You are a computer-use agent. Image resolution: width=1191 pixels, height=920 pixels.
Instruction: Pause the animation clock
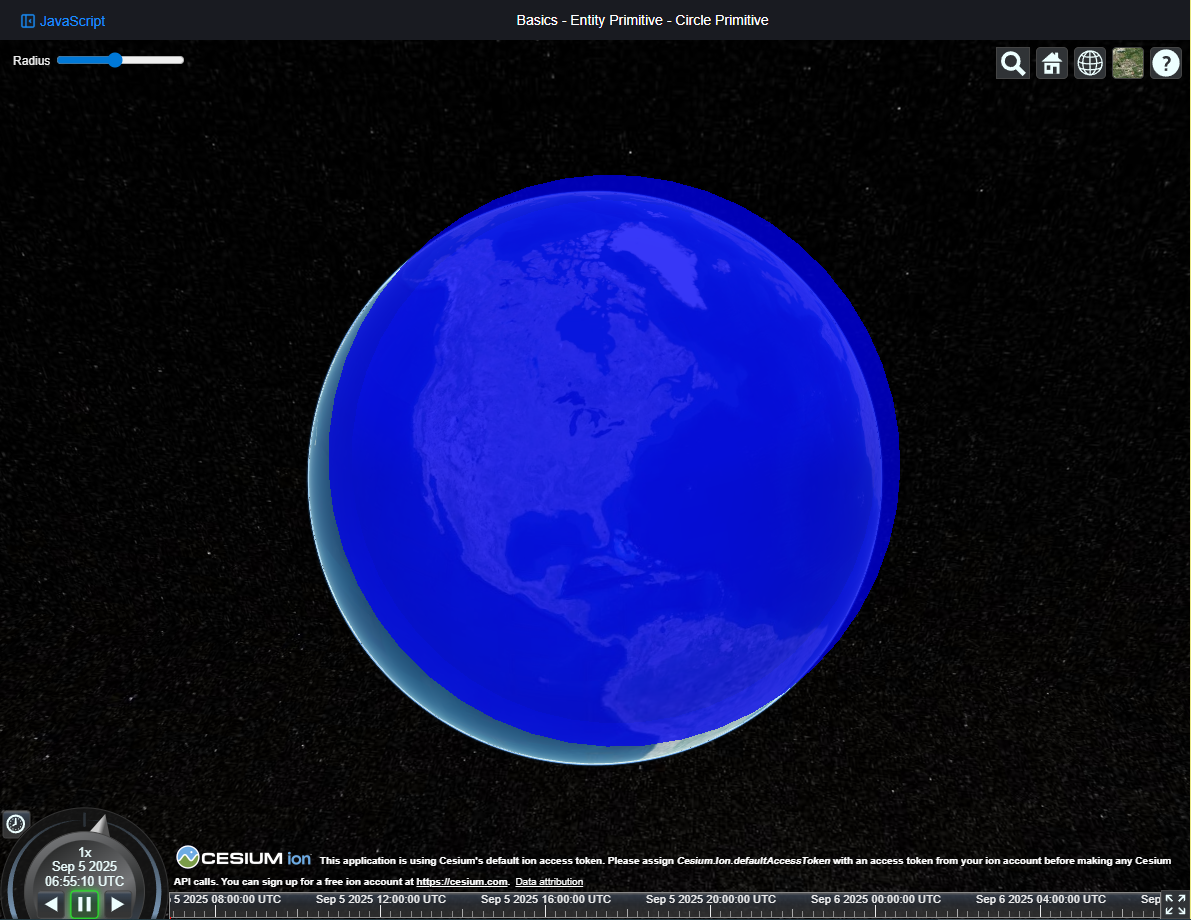(84, 904)
